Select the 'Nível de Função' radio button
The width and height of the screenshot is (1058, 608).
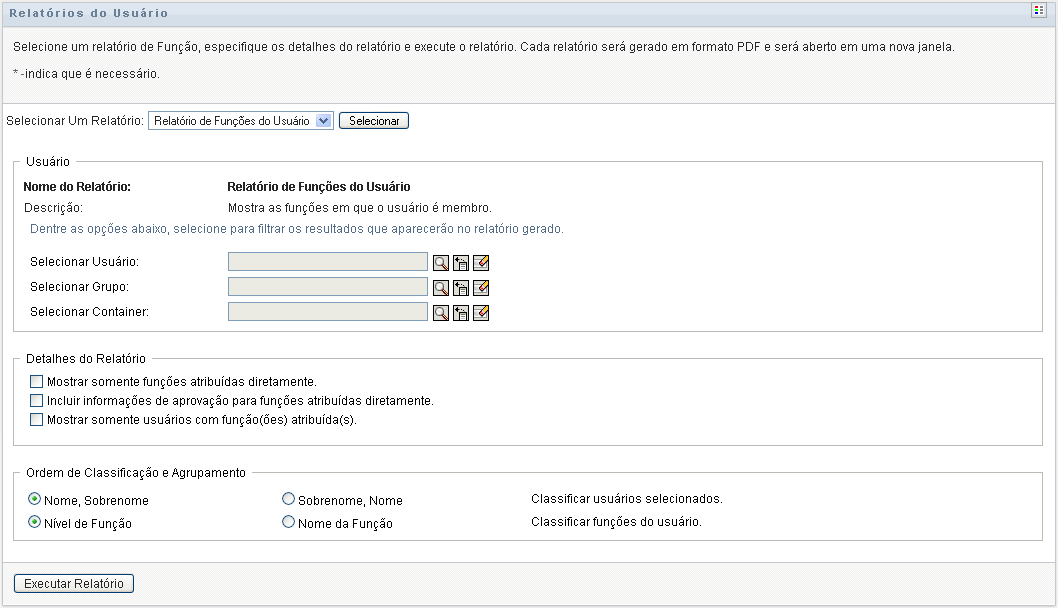click(x=37, y=522)
